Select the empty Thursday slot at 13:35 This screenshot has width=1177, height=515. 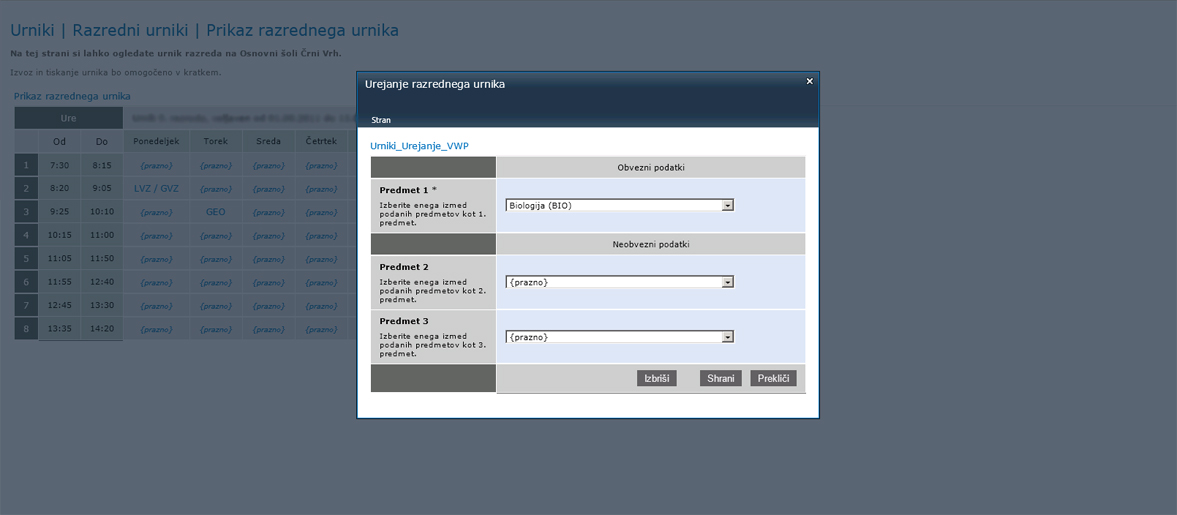click(x=321, y=328)
